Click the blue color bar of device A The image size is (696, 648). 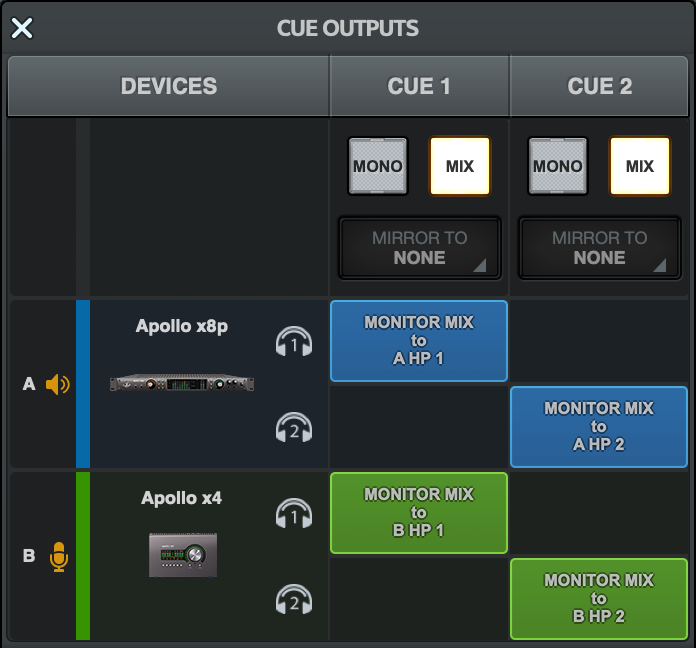pyautogui.click(x=83, y=384)
